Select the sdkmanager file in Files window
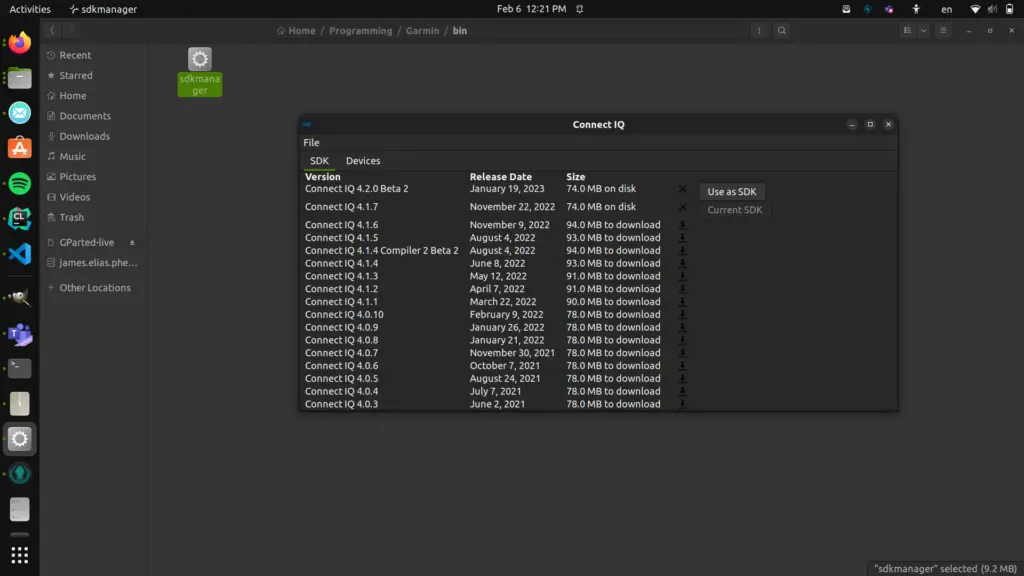The image size is (1024, 576). tap(200, 72)
